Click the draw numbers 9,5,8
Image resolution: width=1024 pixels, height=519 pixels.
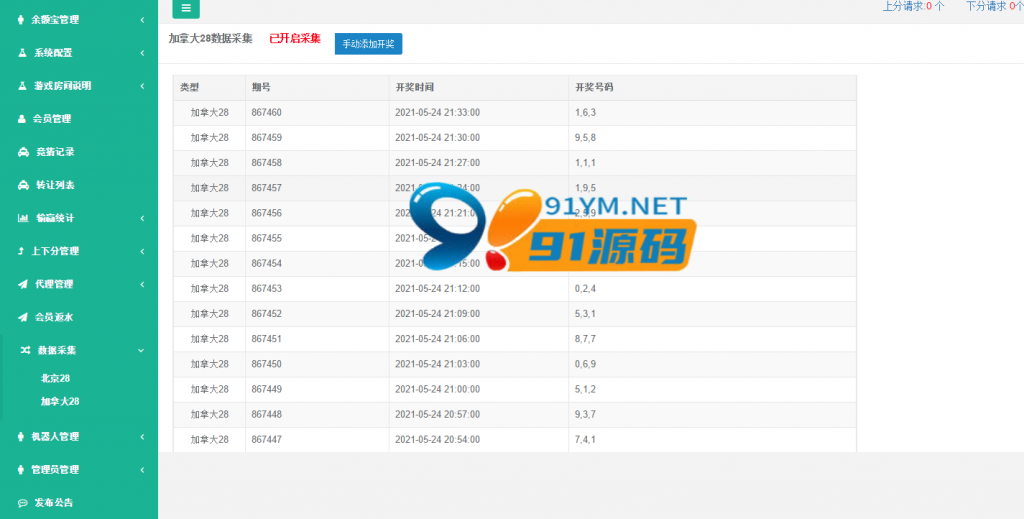point(585,138)
